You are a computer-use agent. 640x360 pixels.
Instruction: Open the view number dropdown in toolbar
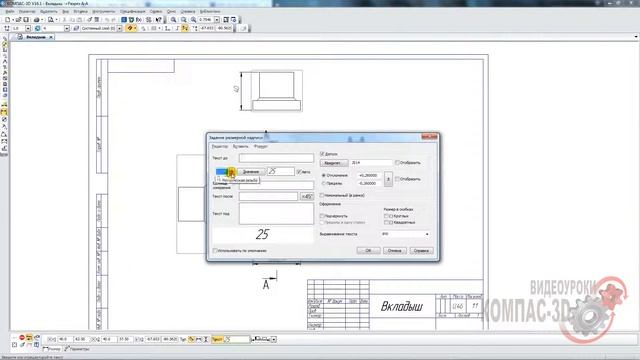(x=67, y=28)
